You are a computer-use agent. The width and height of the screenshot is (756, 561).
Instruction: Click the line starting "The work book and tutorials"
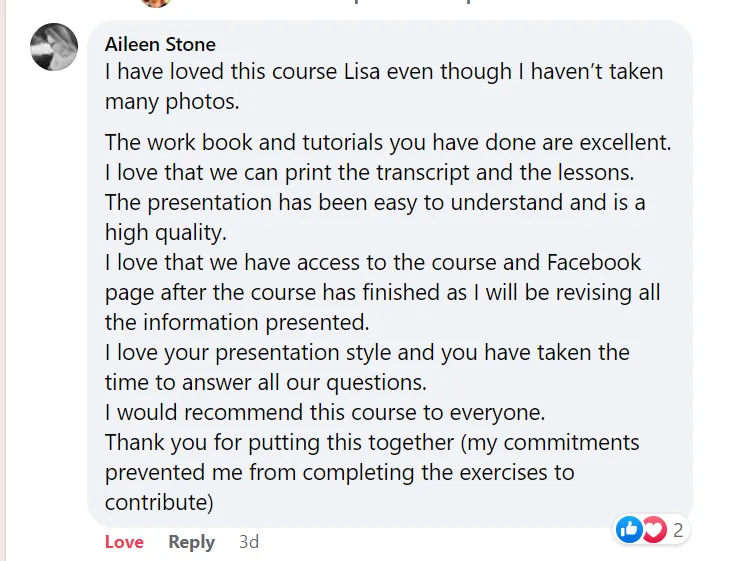[x=388, y=143]
